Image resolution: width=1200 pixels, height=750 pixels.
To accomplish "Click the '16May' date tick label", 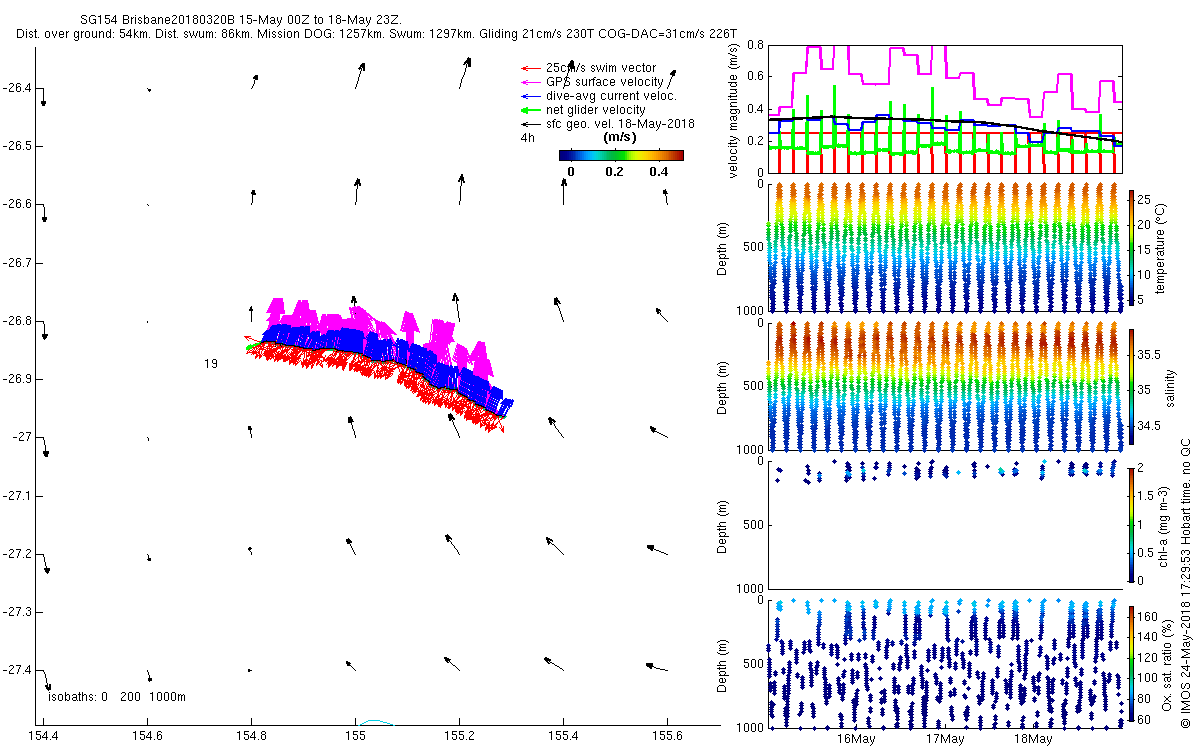I will [x=856, y=740].
